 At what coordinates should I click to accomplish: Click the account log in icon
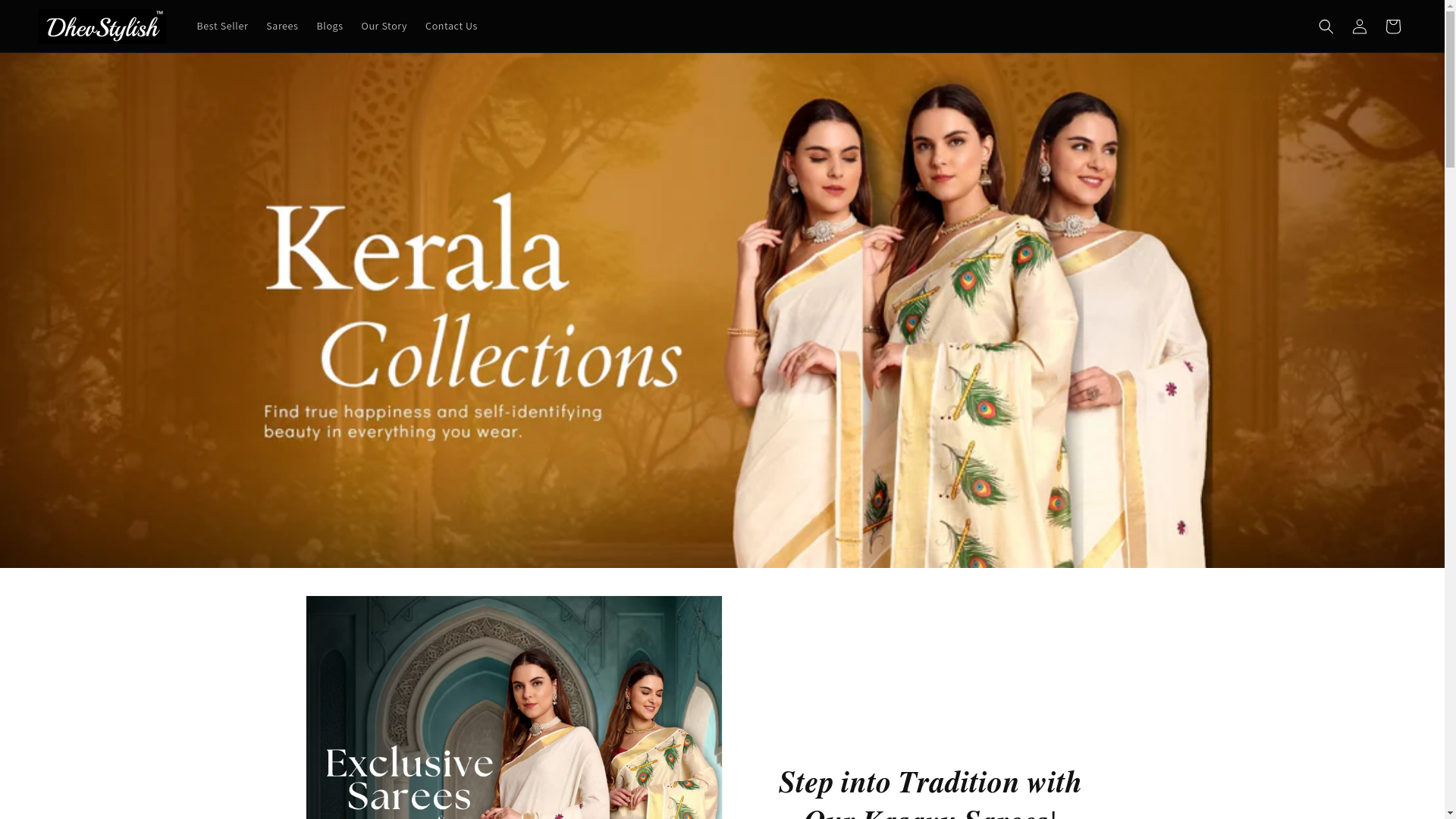pos(1359,27)
